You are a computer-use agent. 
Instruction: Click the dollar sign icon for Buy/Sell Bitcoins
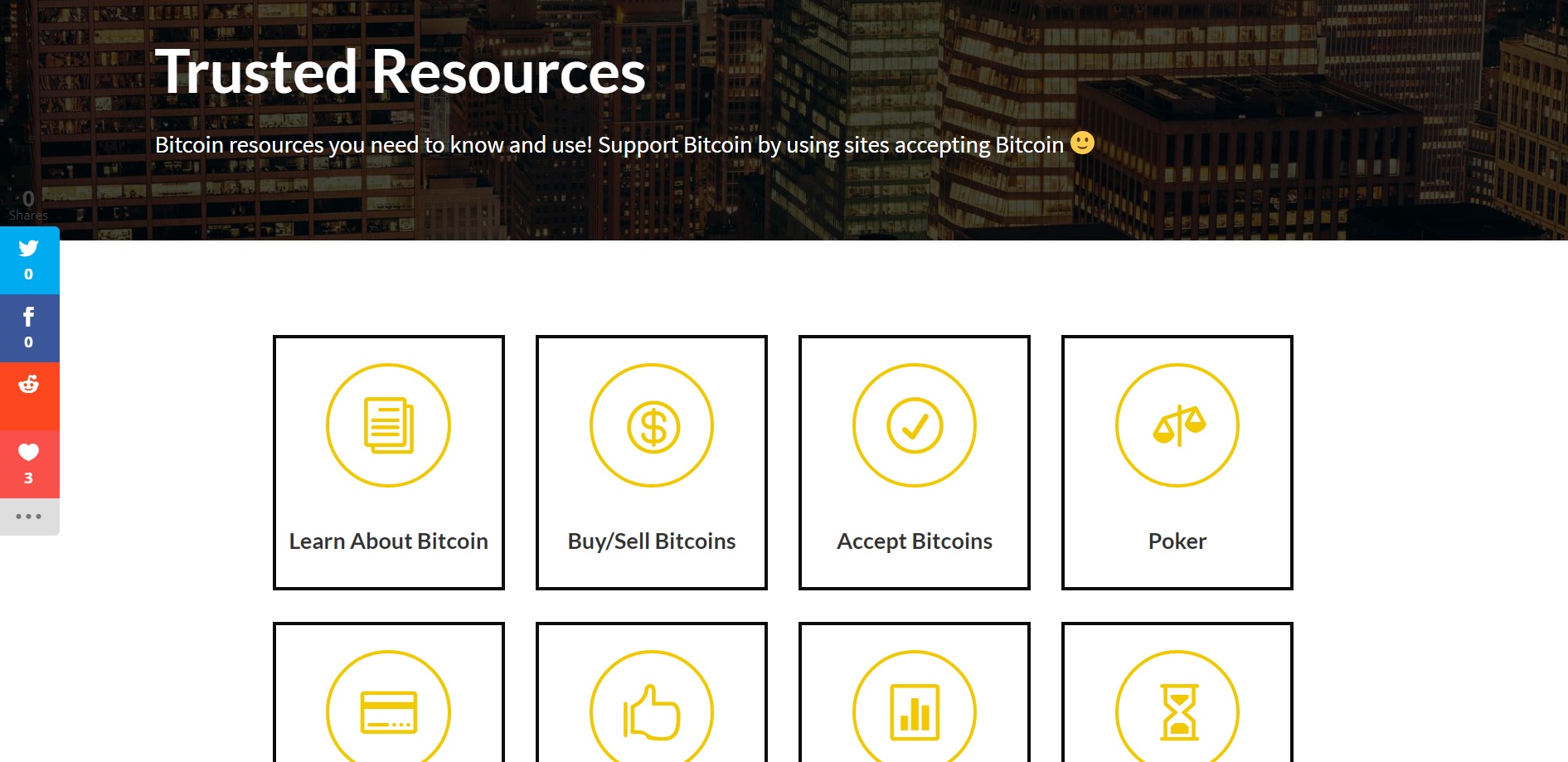click(652, 425)
